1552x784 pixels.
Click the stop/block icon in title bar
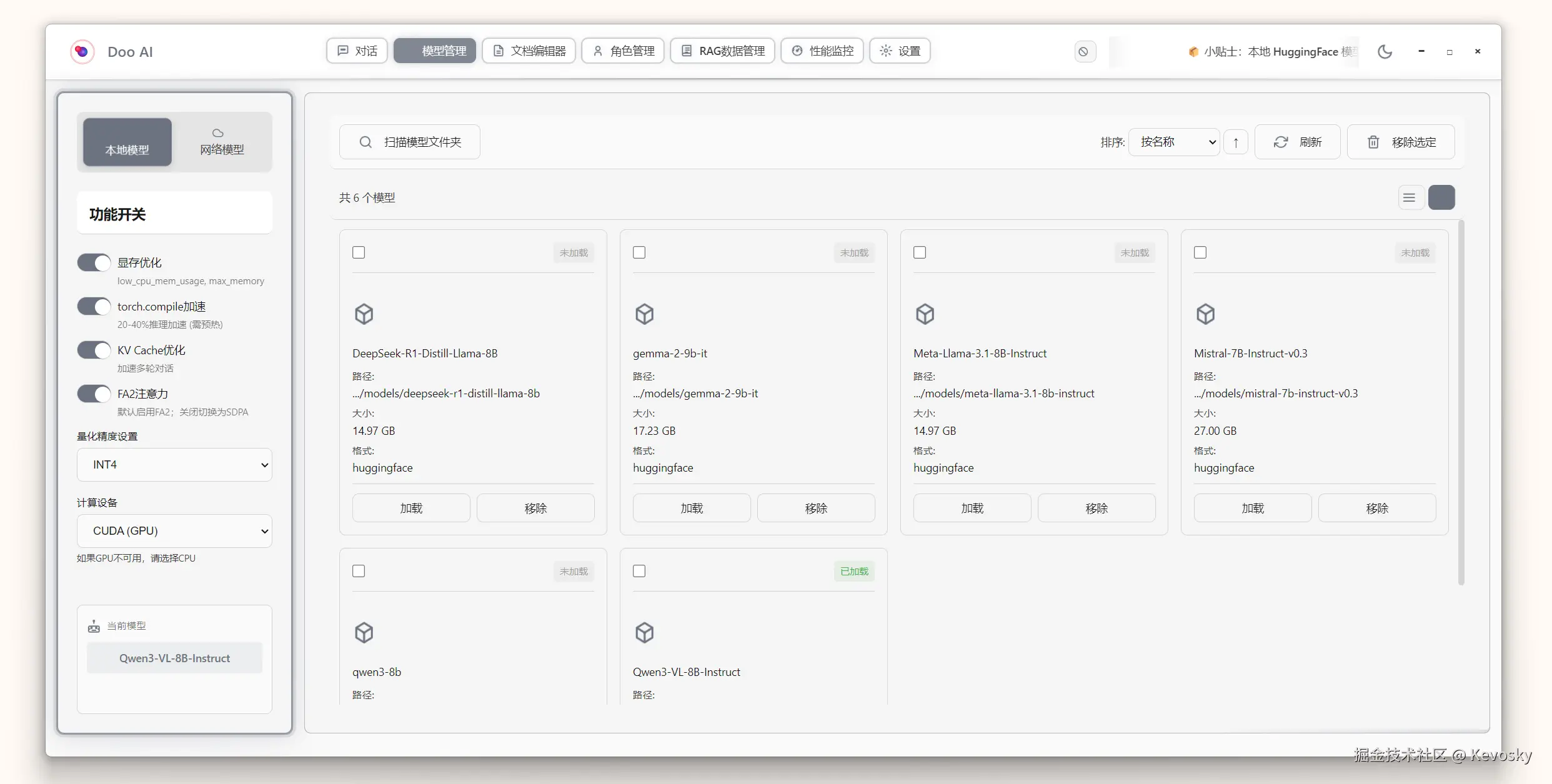coord(1083,52)
